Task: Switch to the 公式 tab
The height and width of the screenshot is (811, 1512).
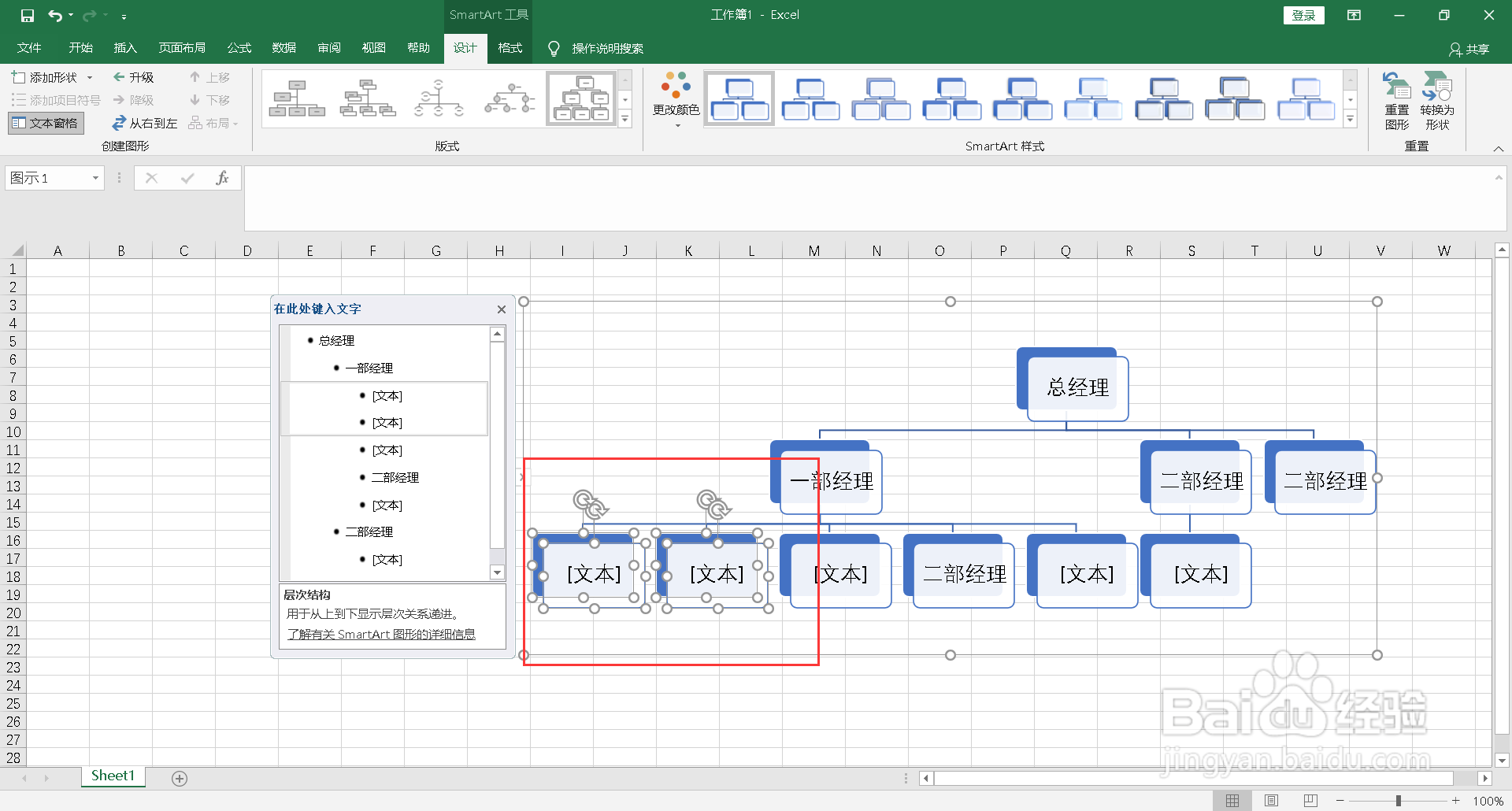Action: coord(239,48)
